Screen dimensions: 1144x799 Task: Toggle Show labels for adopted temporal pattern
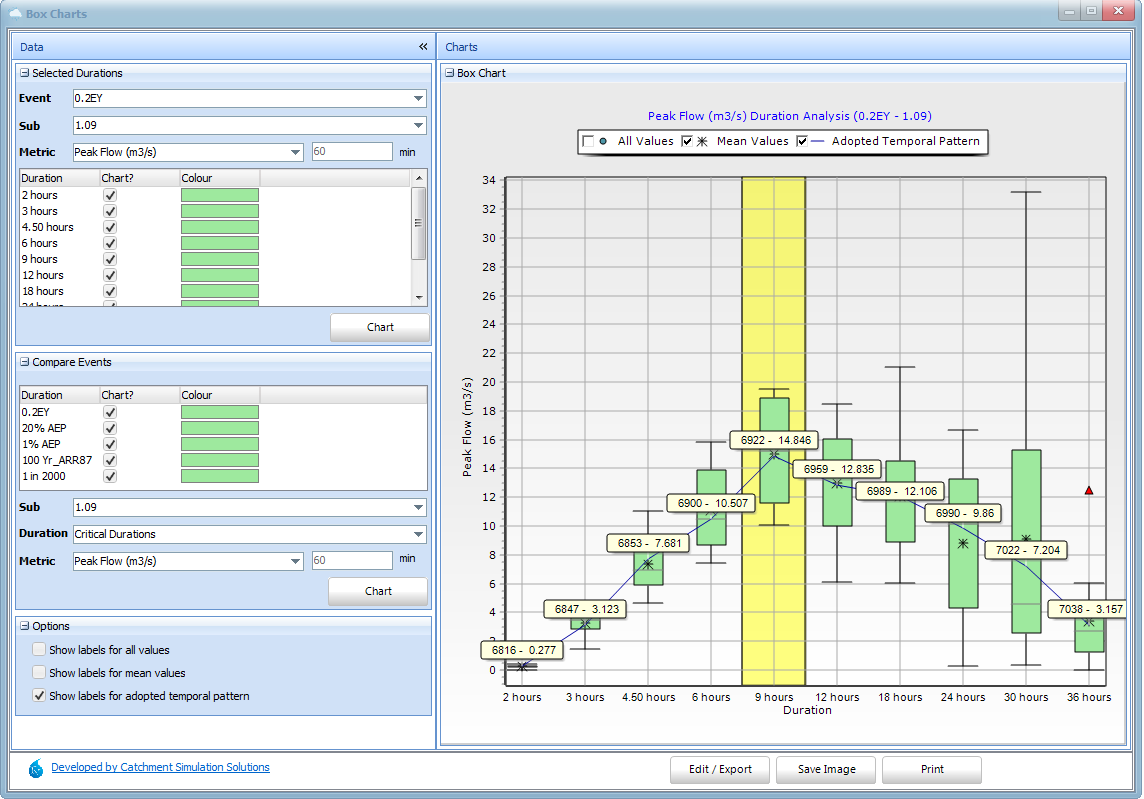pyautogui.click(x=39, y=696)
